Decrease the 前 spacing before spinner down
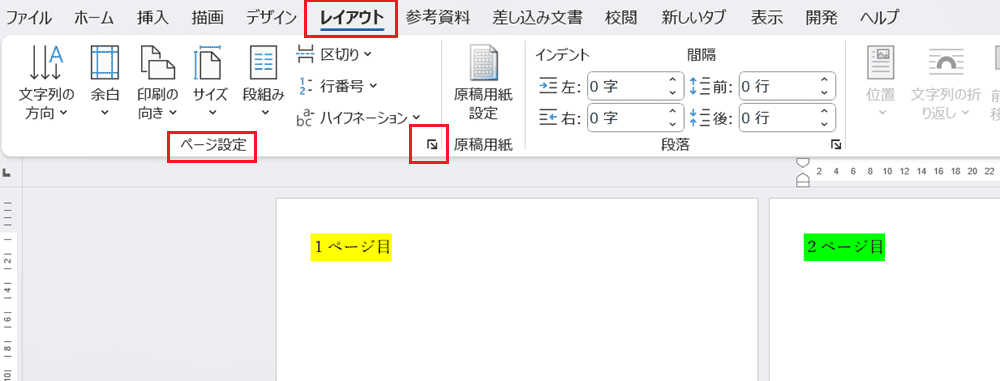This screenshot has height=381, width=1000. pyautogui.click(x=824, y=92)
